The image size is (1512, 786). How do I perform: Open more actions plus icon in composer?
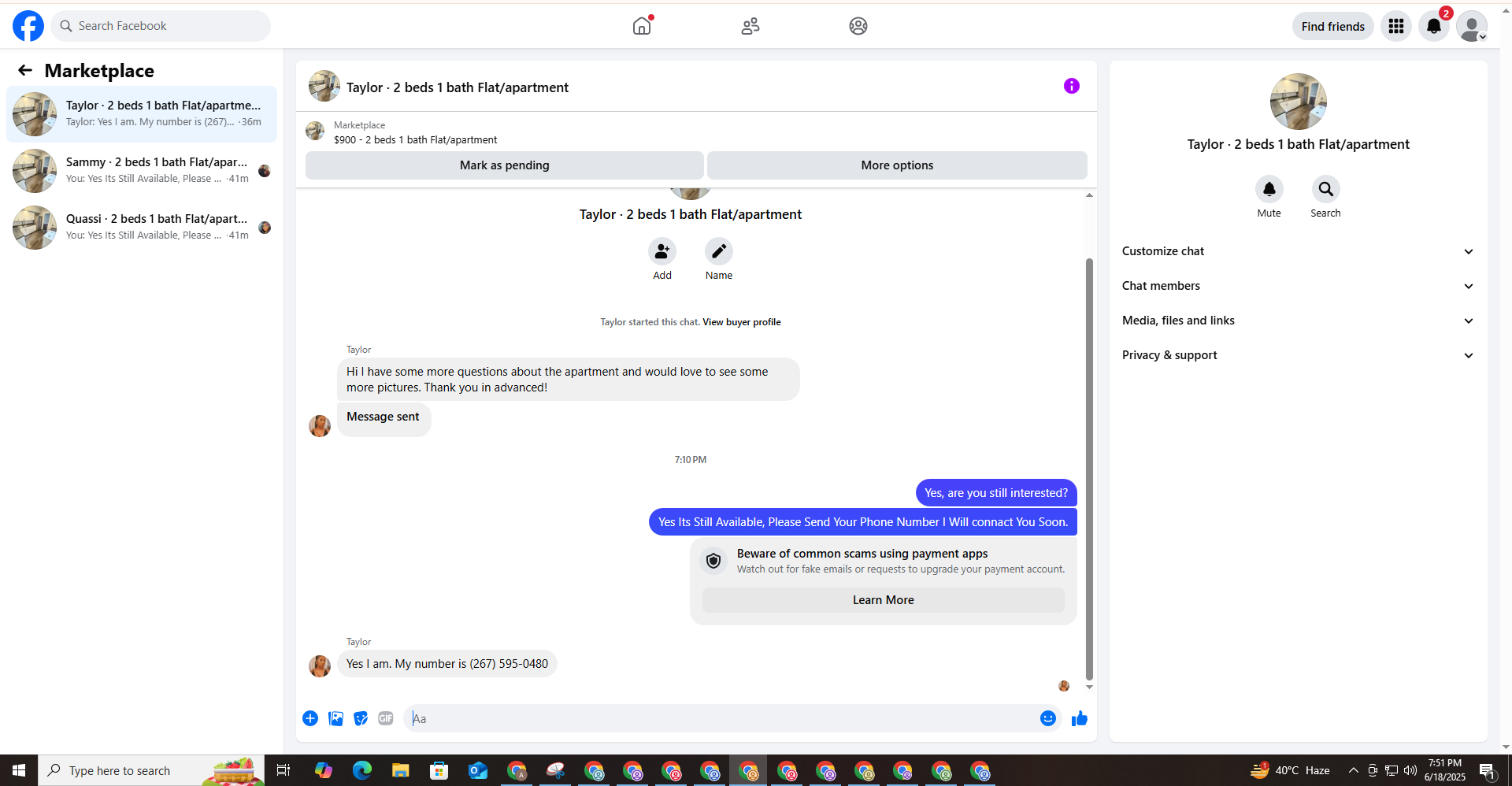coord(310,718)
